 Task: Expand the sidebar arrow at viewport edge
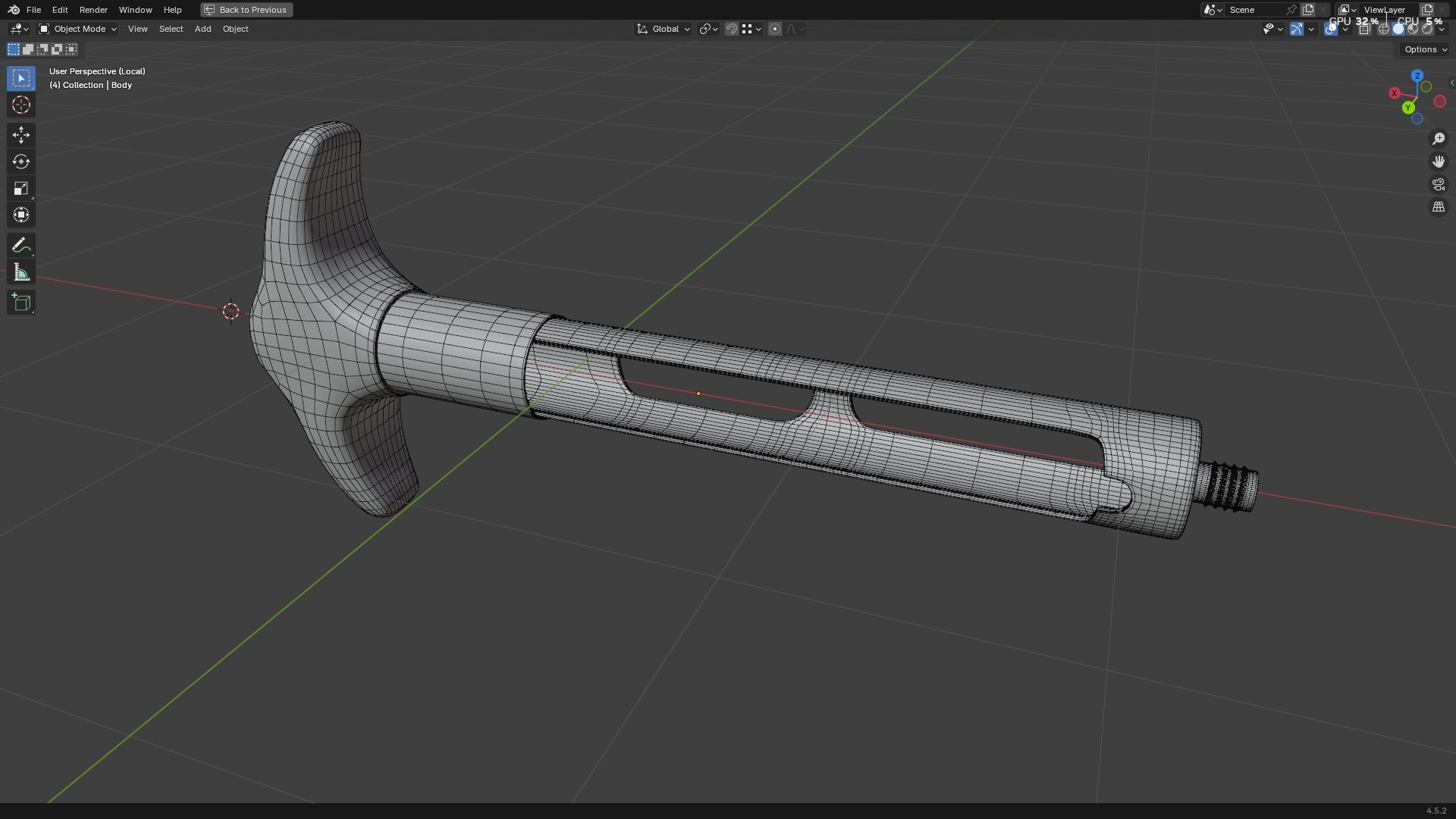pyautogui.click(x=1451, y=83)
